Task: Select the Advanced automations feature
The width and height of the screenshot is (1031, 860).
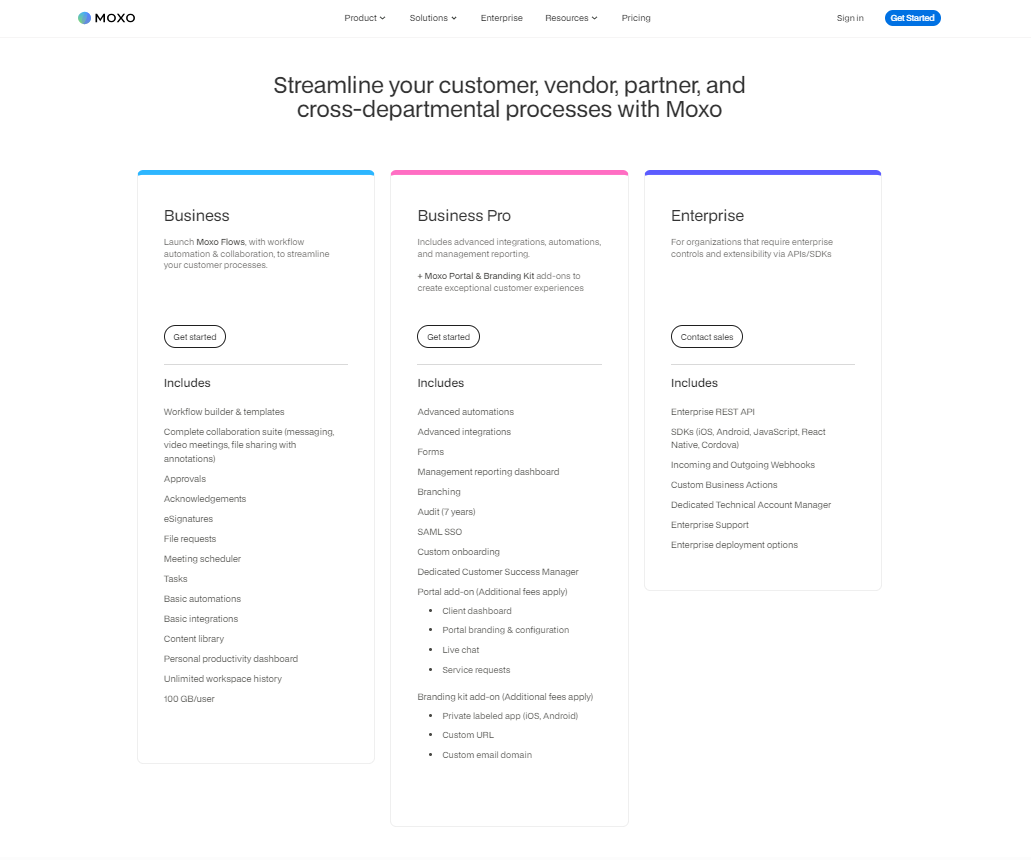Action: pos(465,411)
